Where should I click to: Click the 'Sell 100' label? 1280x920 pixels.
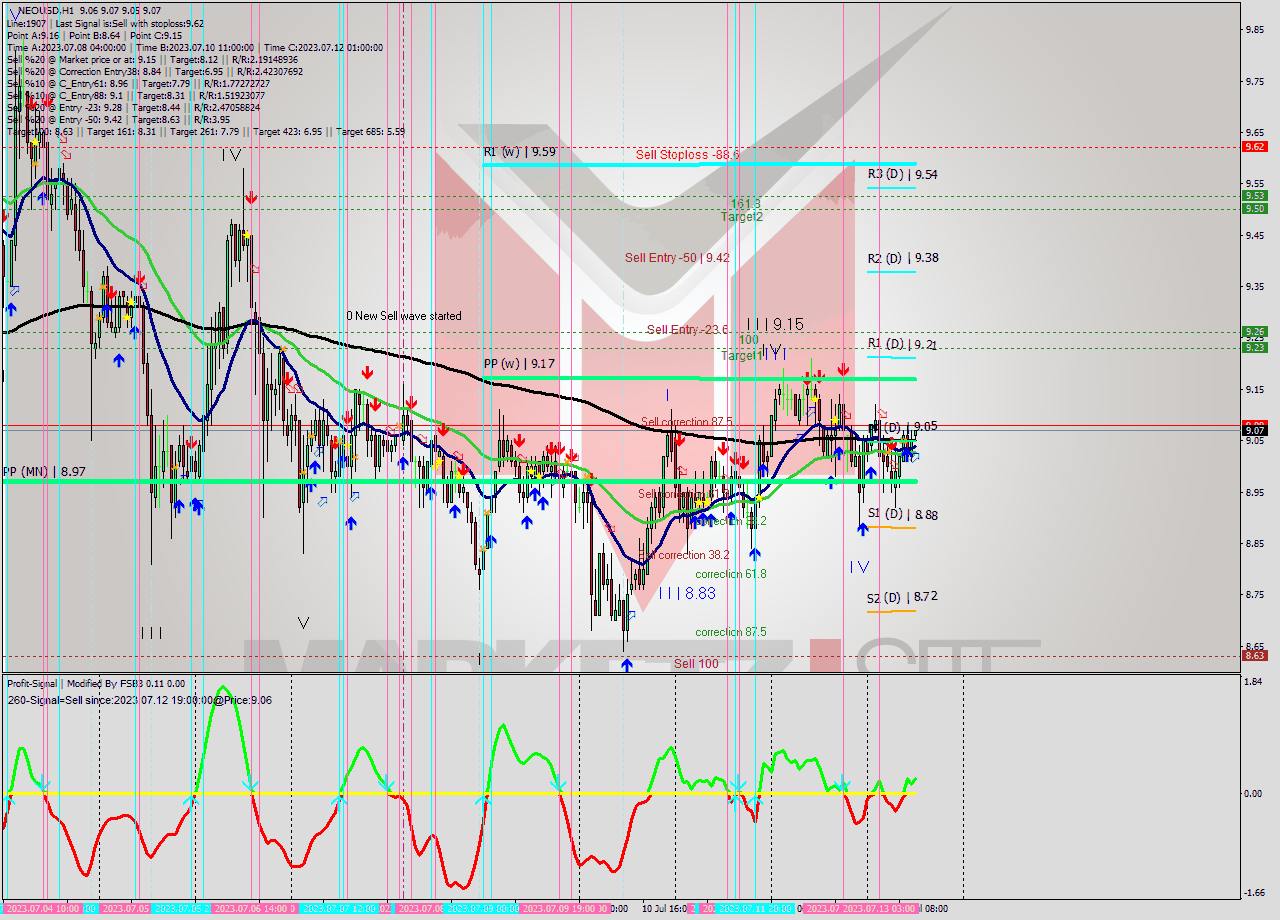[695, 664]
